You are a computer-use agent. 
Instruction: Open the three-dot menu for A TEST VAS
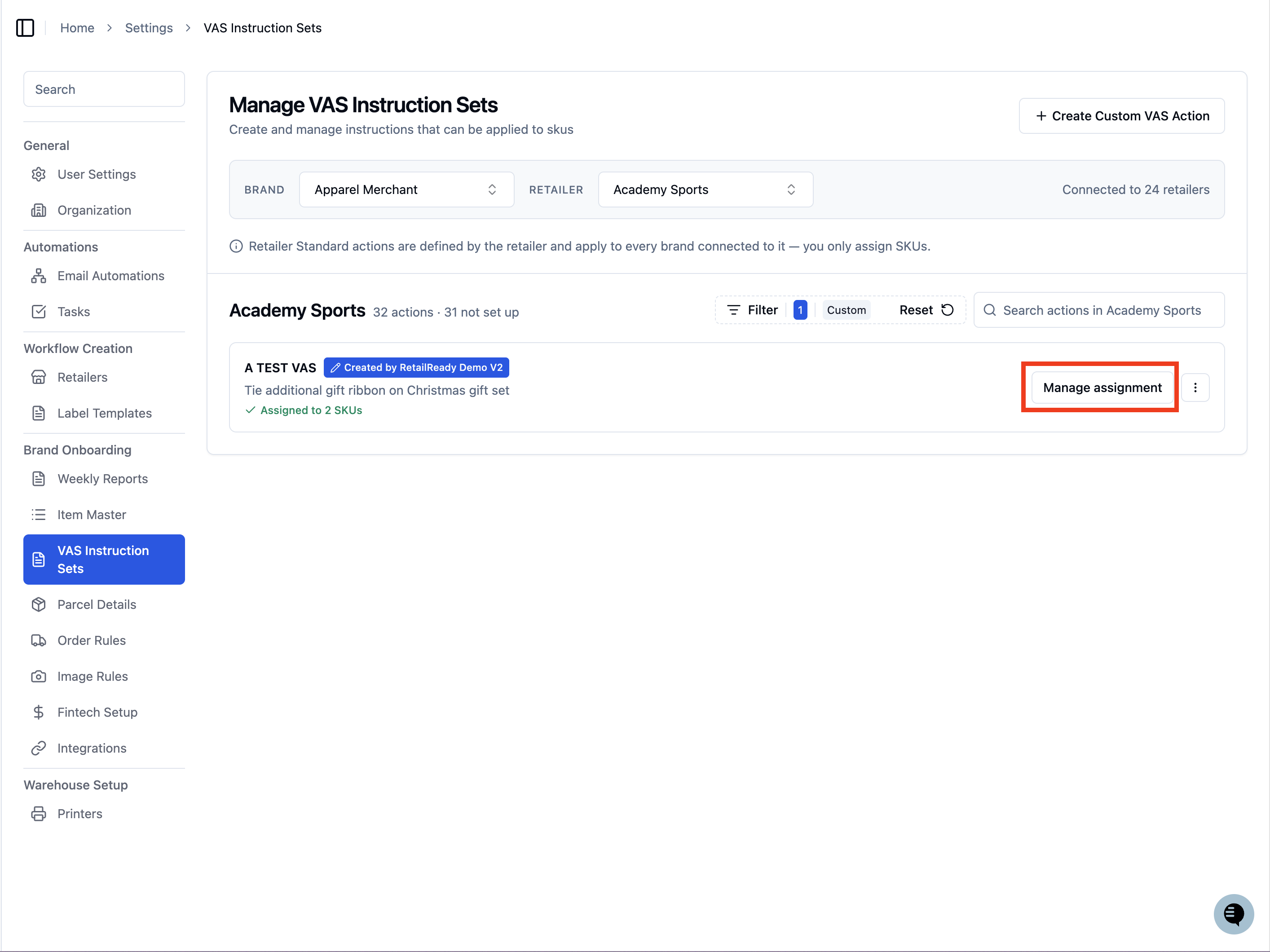click(1195, 388)
